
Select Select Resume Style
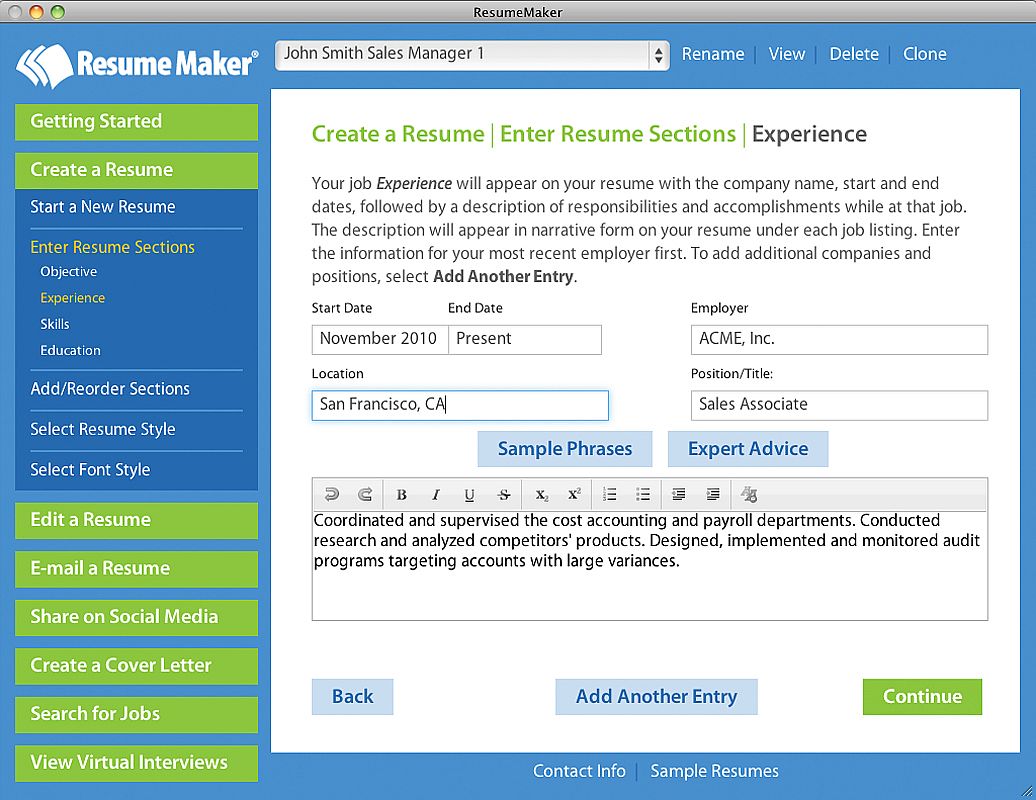point(102,429)
